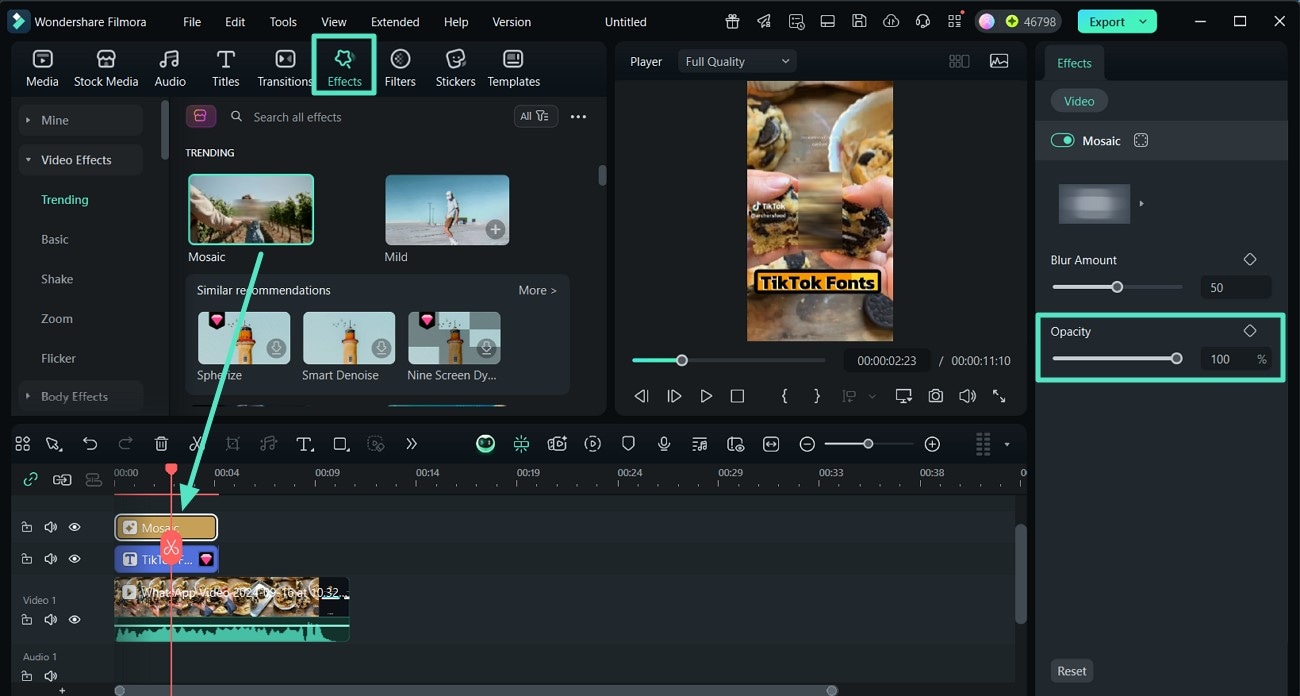Click the Reset button in Effects panel

coord(1072,671)
